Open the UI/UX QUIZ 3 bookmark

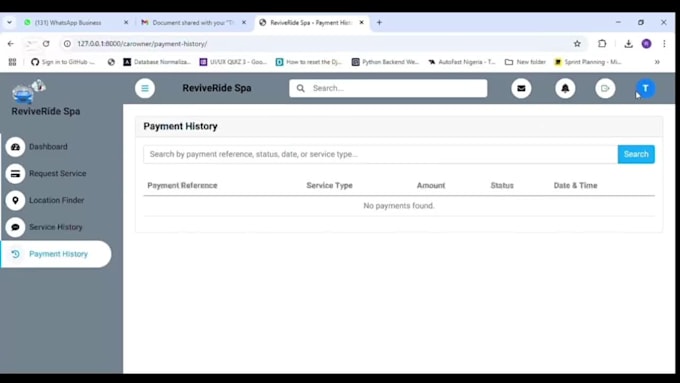tap(233, 62)
